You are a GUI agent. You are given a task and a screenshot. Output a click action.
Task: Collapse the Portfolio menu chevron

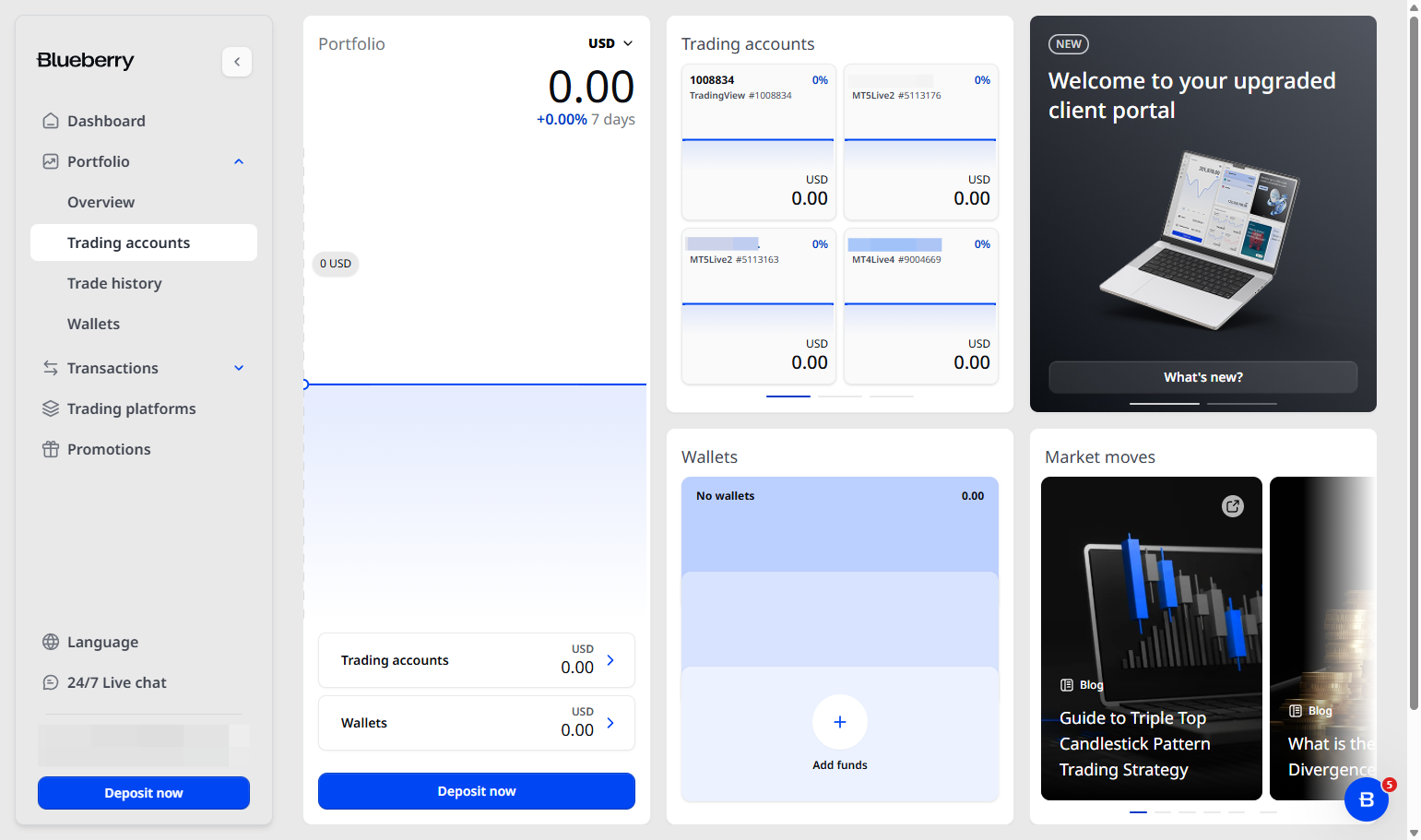click(x=239, y=161)
